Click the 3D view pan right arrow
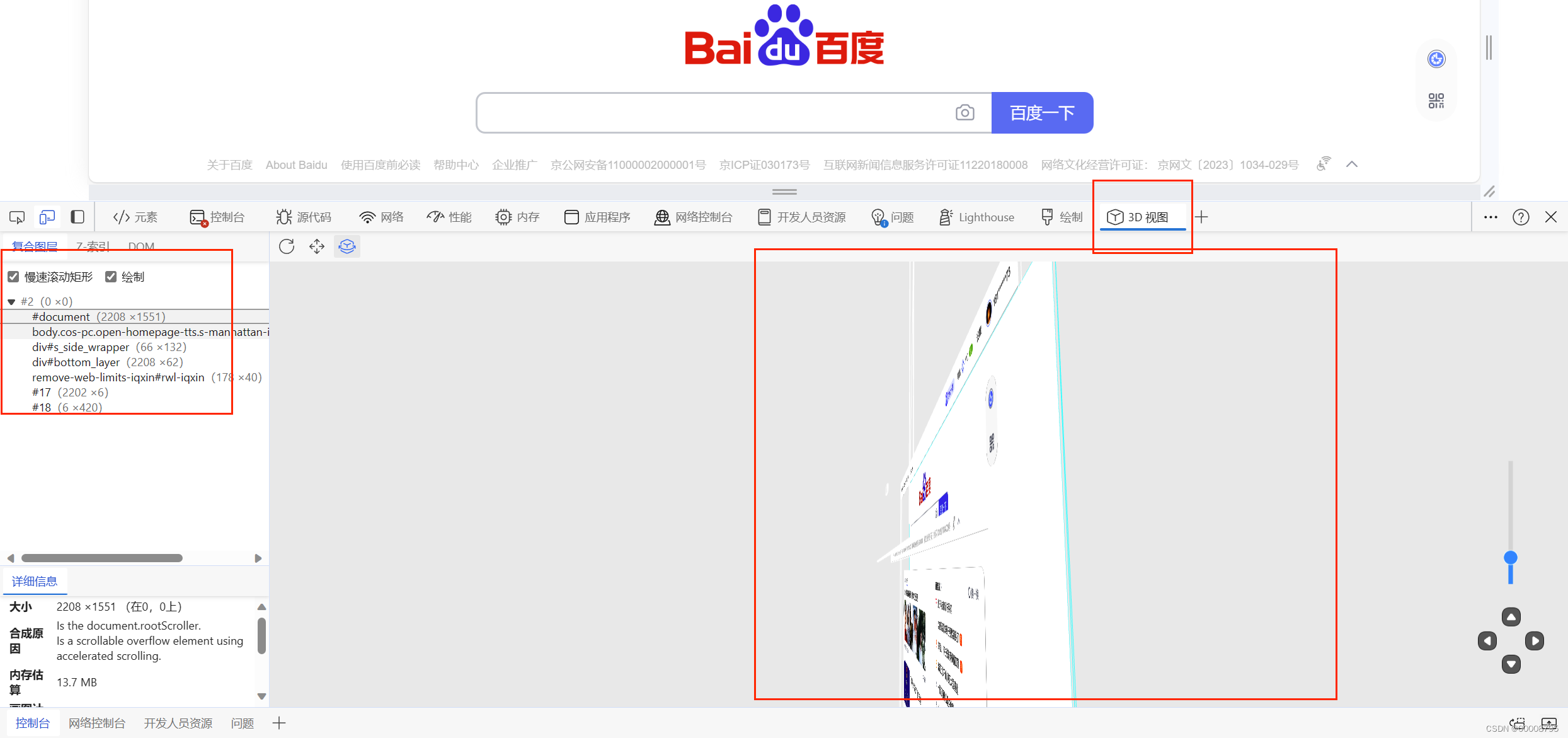 (1535, 641)
